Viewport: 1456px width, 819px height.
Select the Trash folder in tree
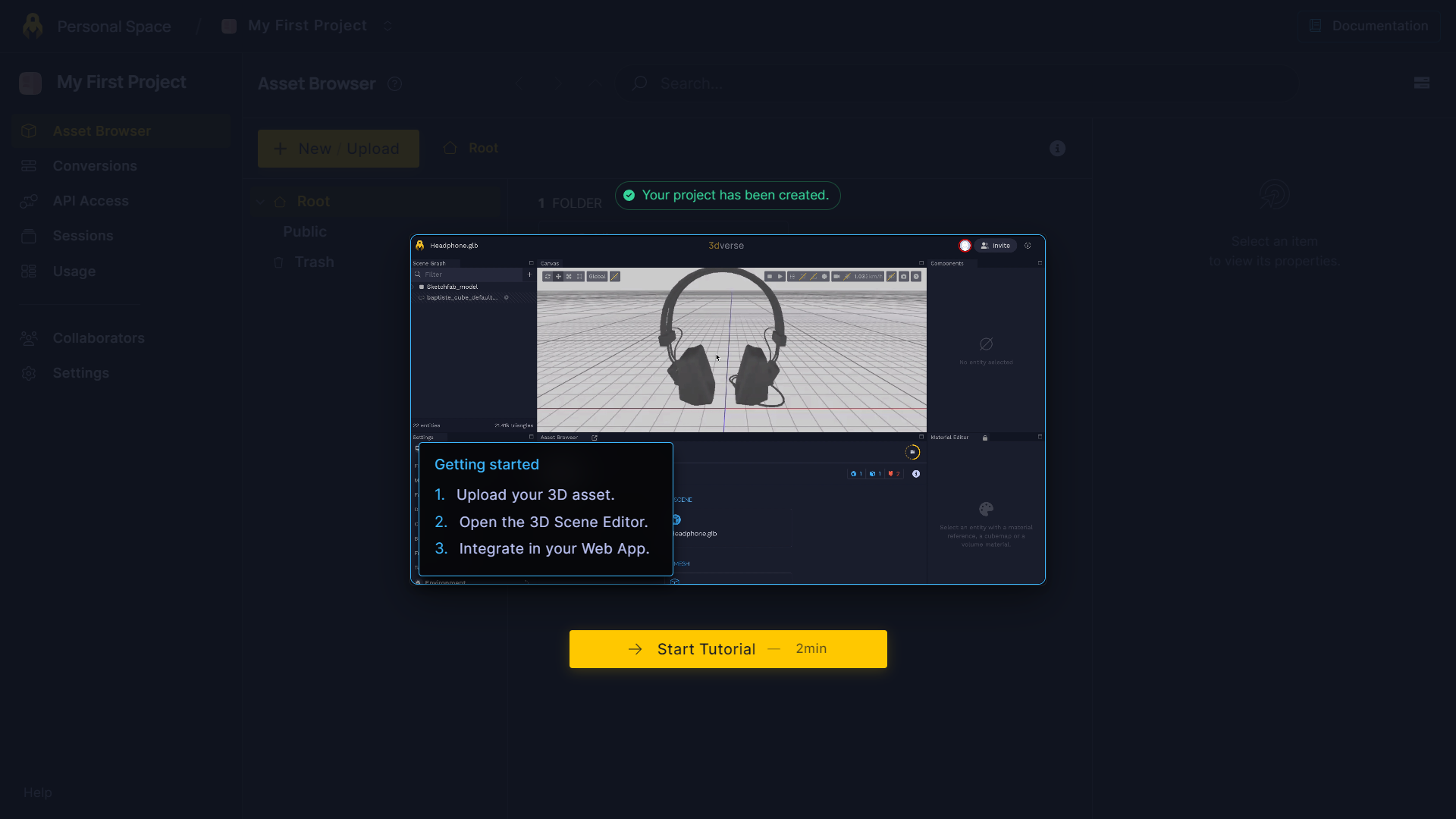314,262
